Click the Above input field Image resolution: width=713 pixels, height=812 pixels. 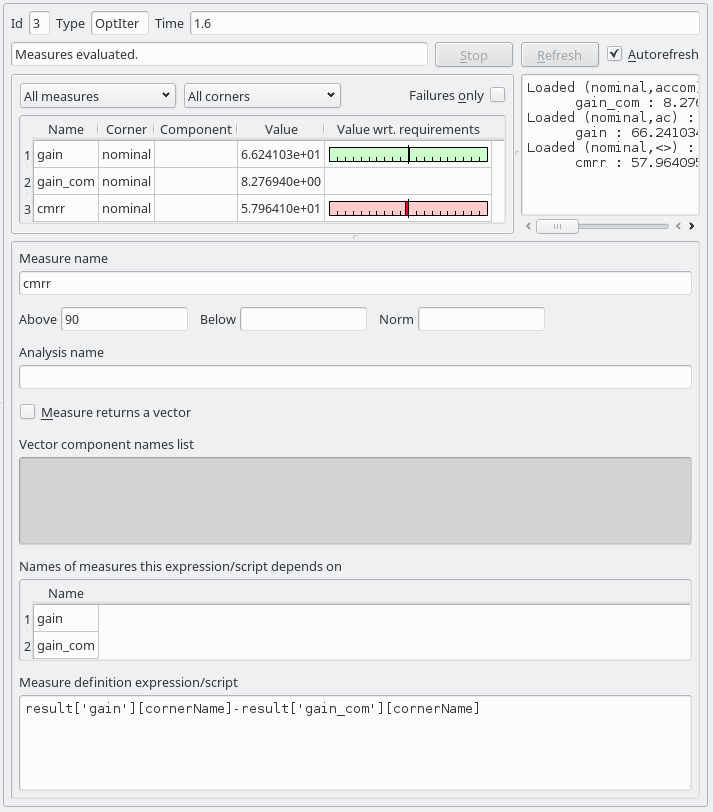click(124, 319)
